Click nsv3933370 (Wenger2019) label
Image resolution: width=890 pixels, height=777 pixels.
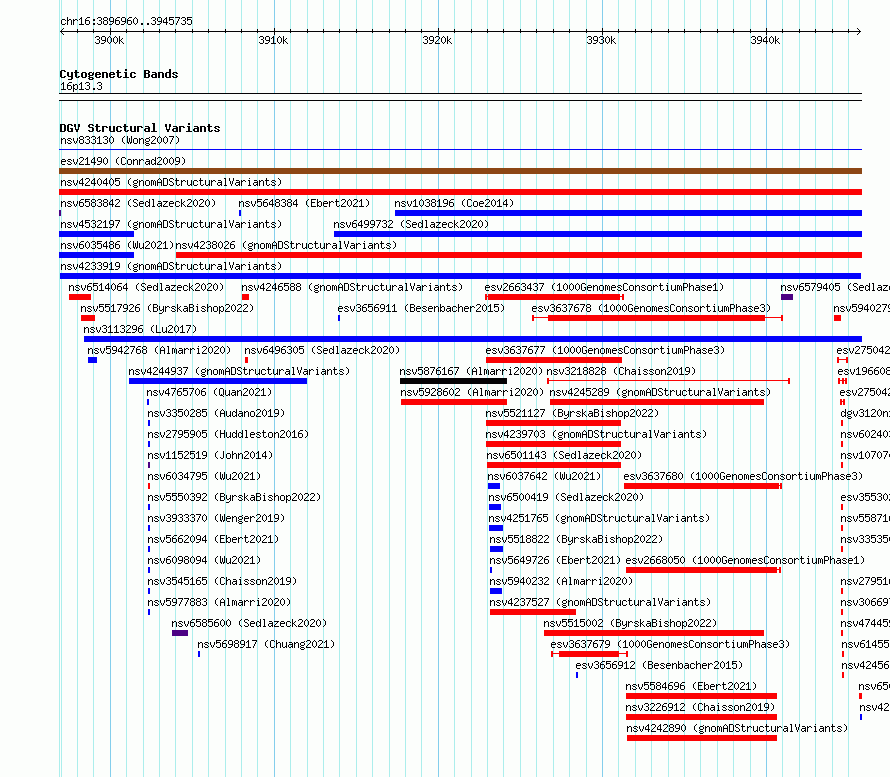coord(216,518)
